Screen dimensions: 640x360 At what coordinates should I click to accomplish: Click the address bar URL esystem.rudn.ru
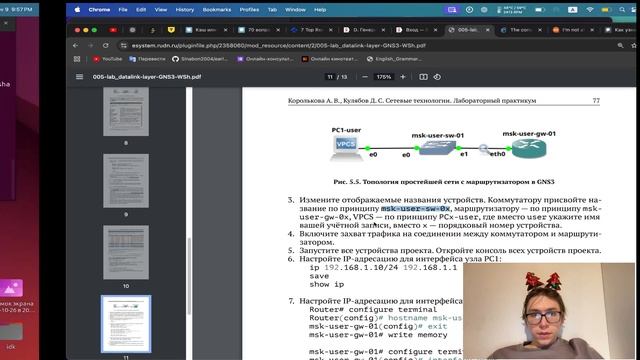278,45
